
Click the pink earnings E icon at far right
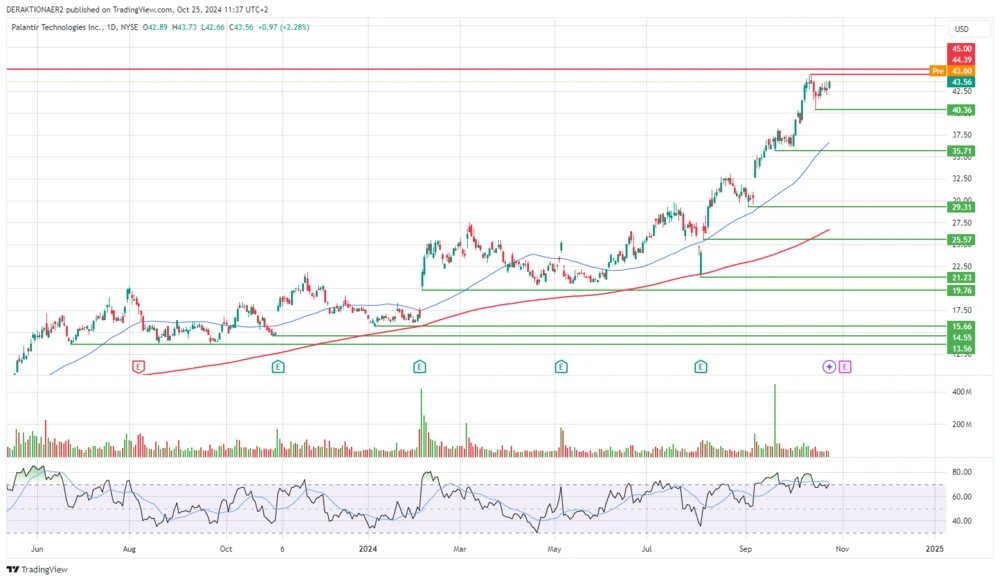[x=845, y=367]
